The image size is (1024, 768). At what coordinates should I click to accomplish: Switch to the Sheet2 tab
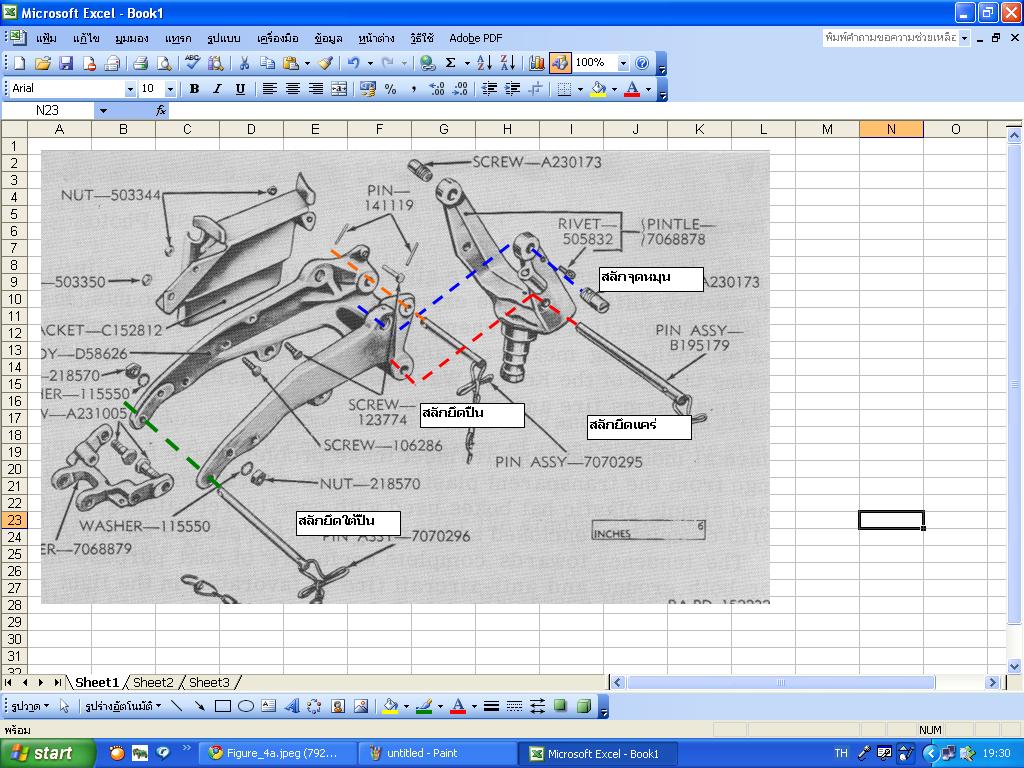(x=153, y=682)
